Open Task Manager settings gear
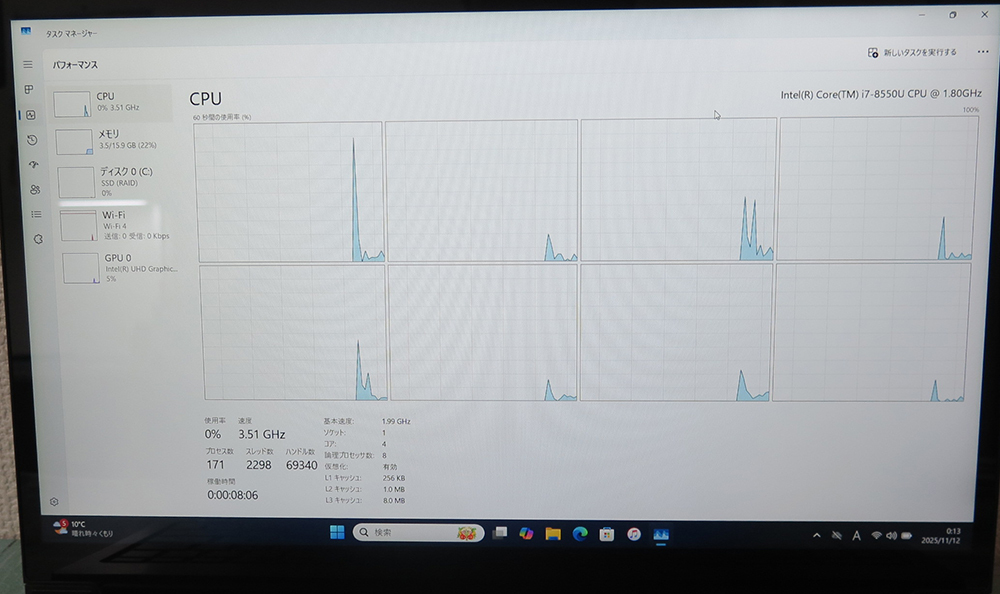 54,502
